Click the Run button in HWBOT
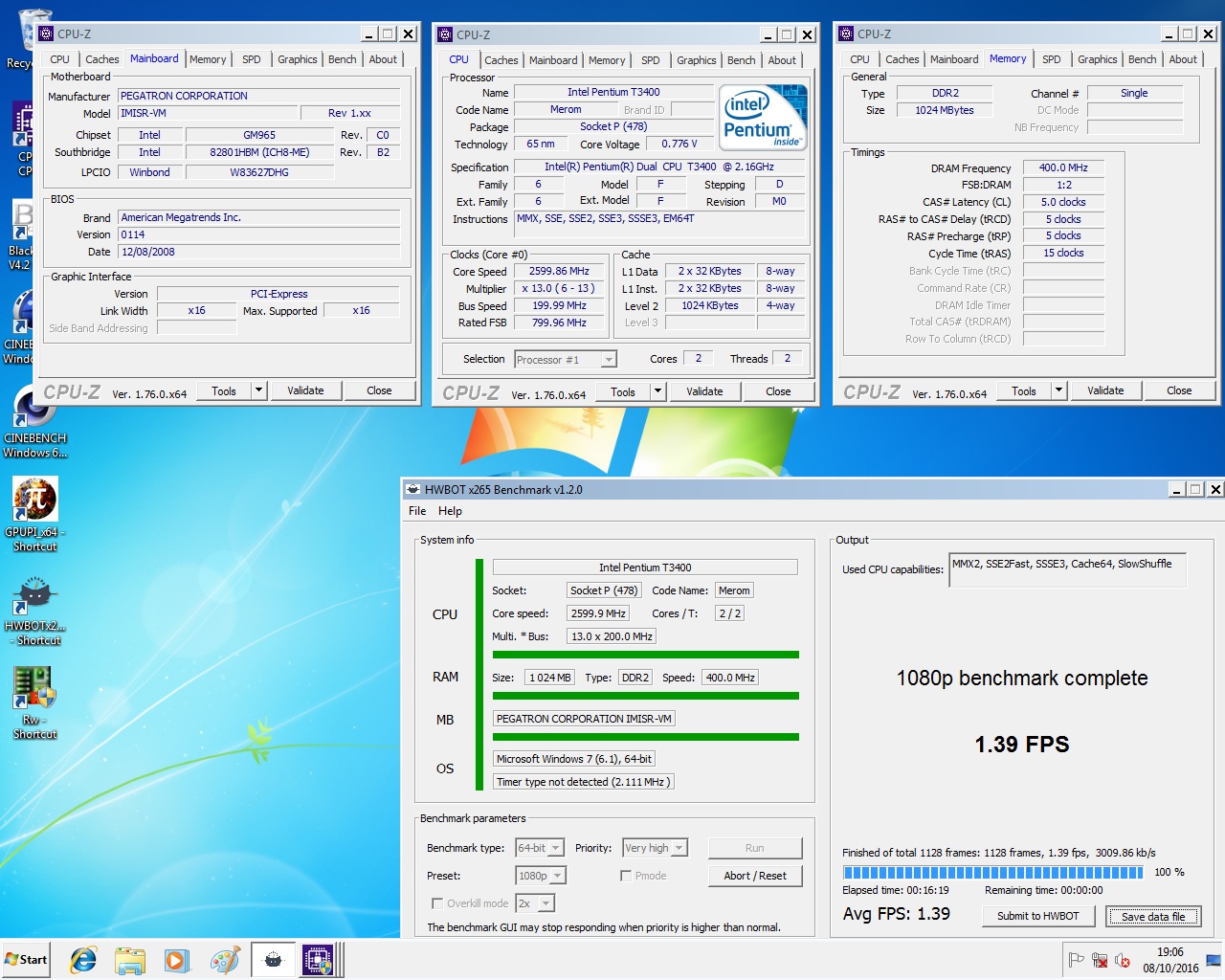The image size is (1225, 980). tap(755, 848)
